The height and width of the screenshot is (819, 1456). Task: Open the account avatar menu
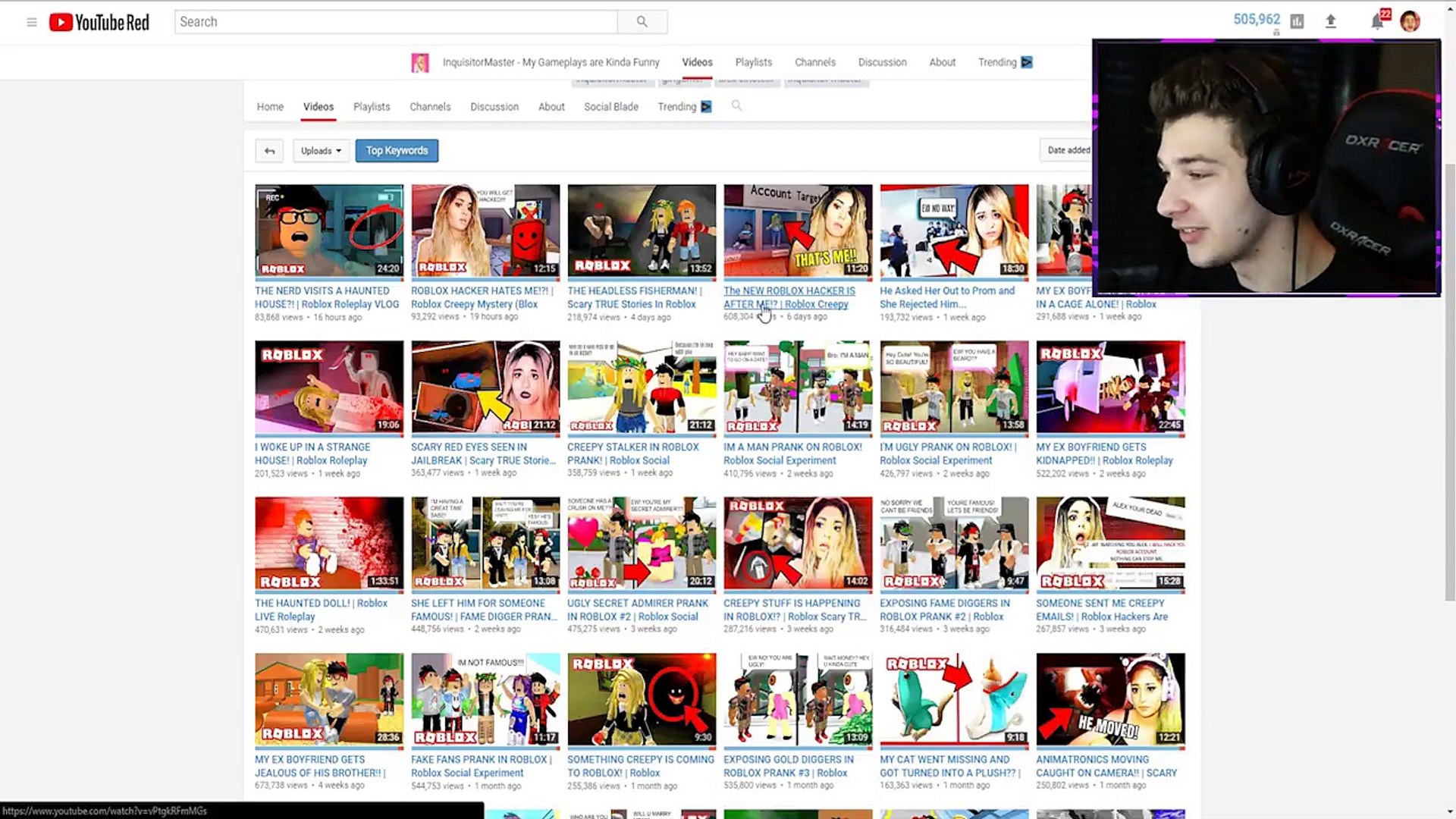1410,22
